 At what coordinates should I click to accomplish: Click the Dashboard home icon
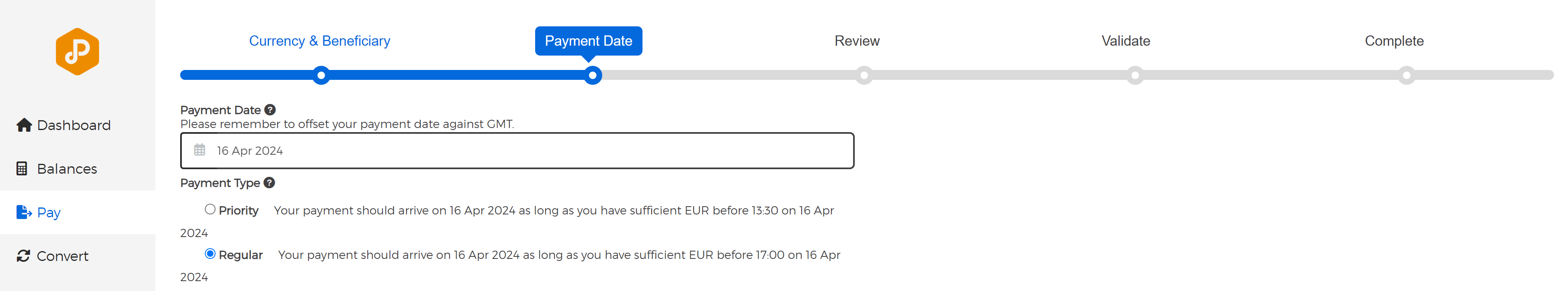24,125
